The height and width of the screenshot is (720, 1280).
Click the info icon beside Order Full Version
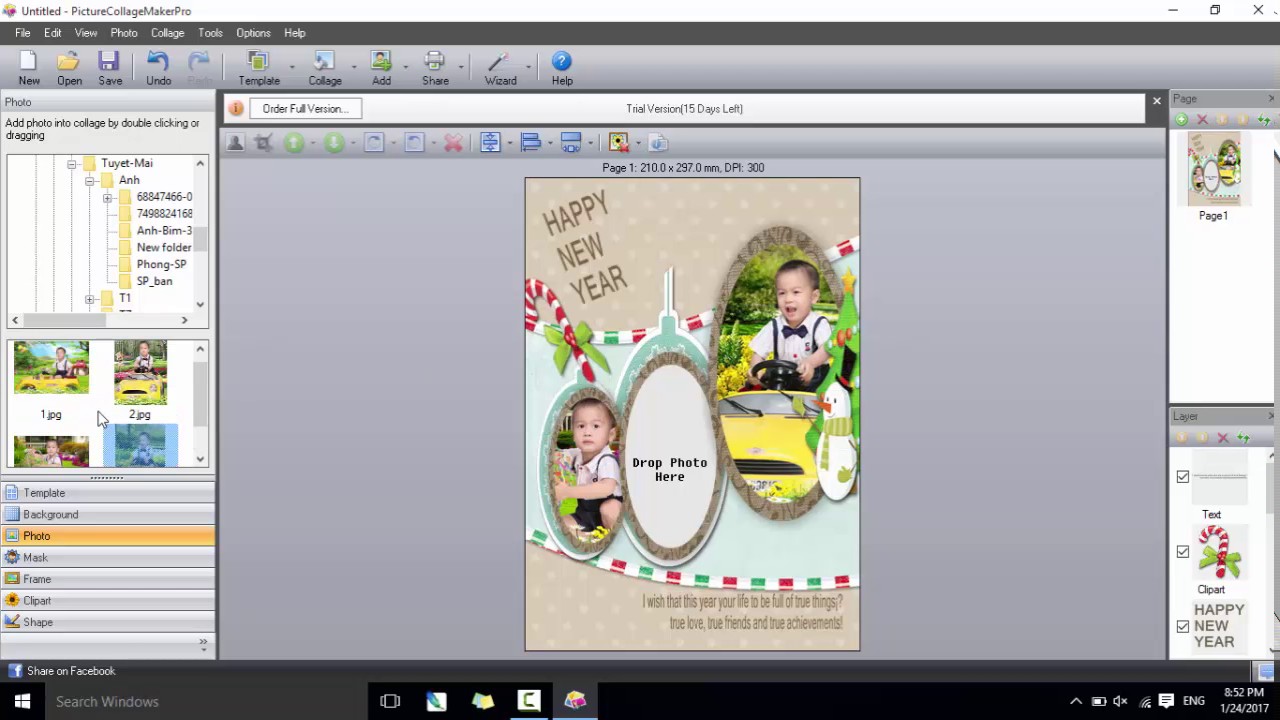coord(236,108)
